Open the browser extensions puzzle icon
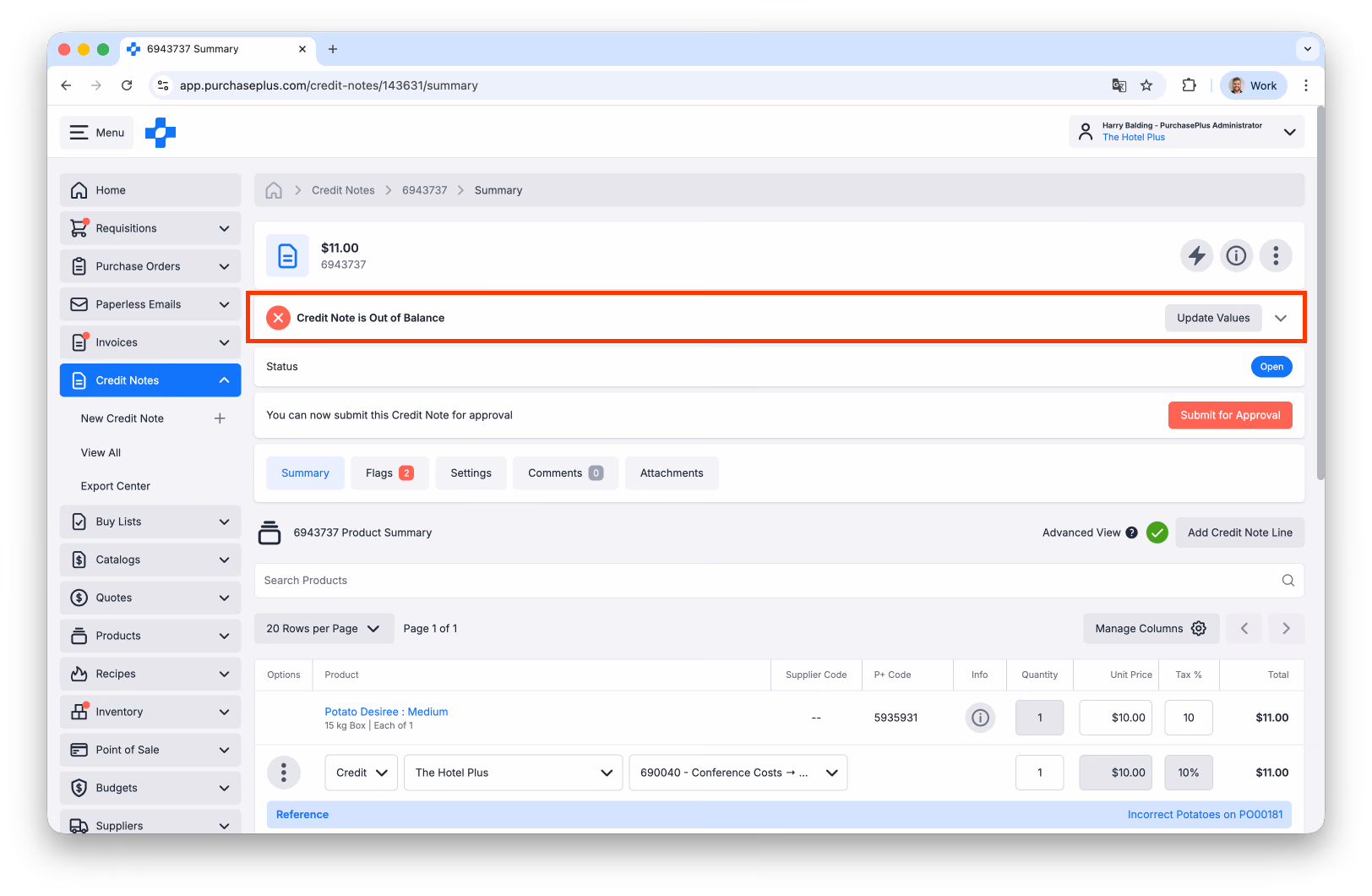This screenshot has width=1372, height=896. 1190,85
